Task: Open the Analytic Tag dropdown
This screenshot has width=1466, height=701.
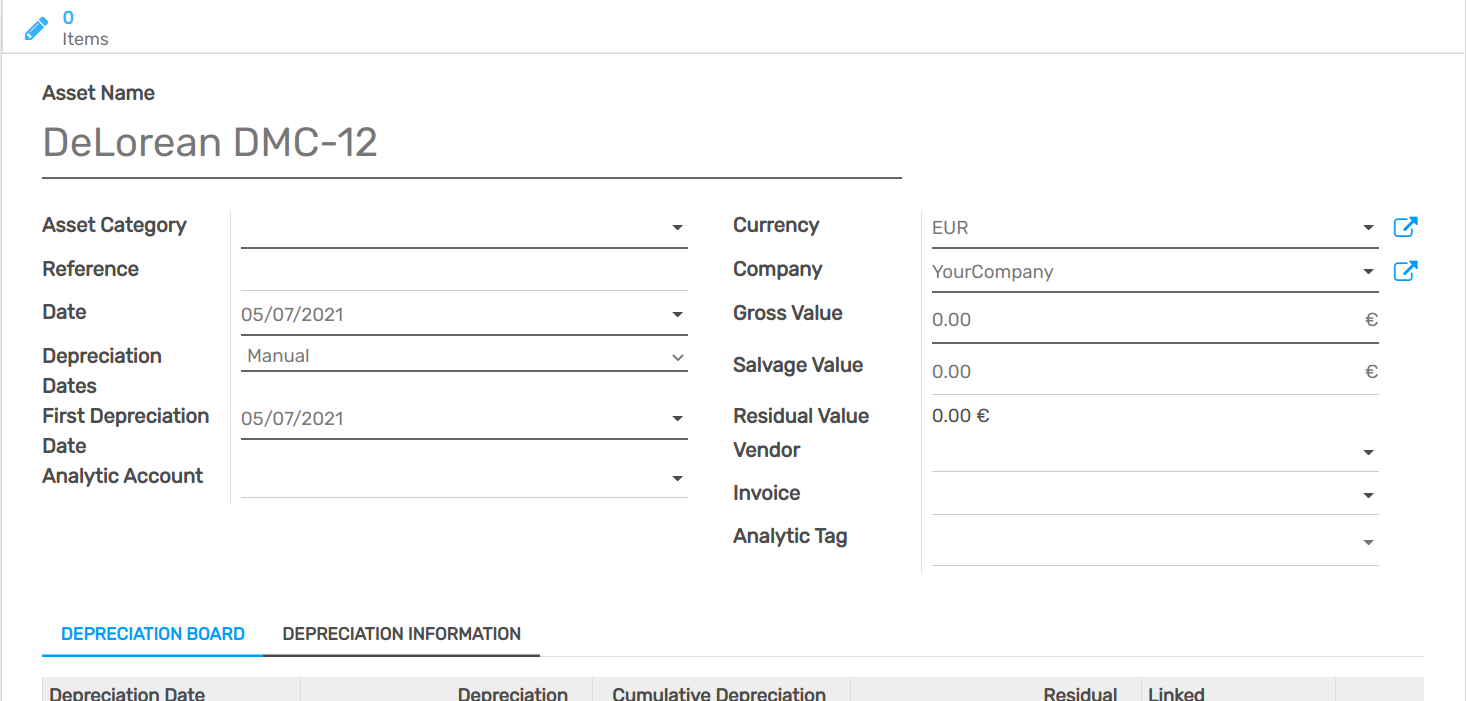Action: (x=1368, y=540)
